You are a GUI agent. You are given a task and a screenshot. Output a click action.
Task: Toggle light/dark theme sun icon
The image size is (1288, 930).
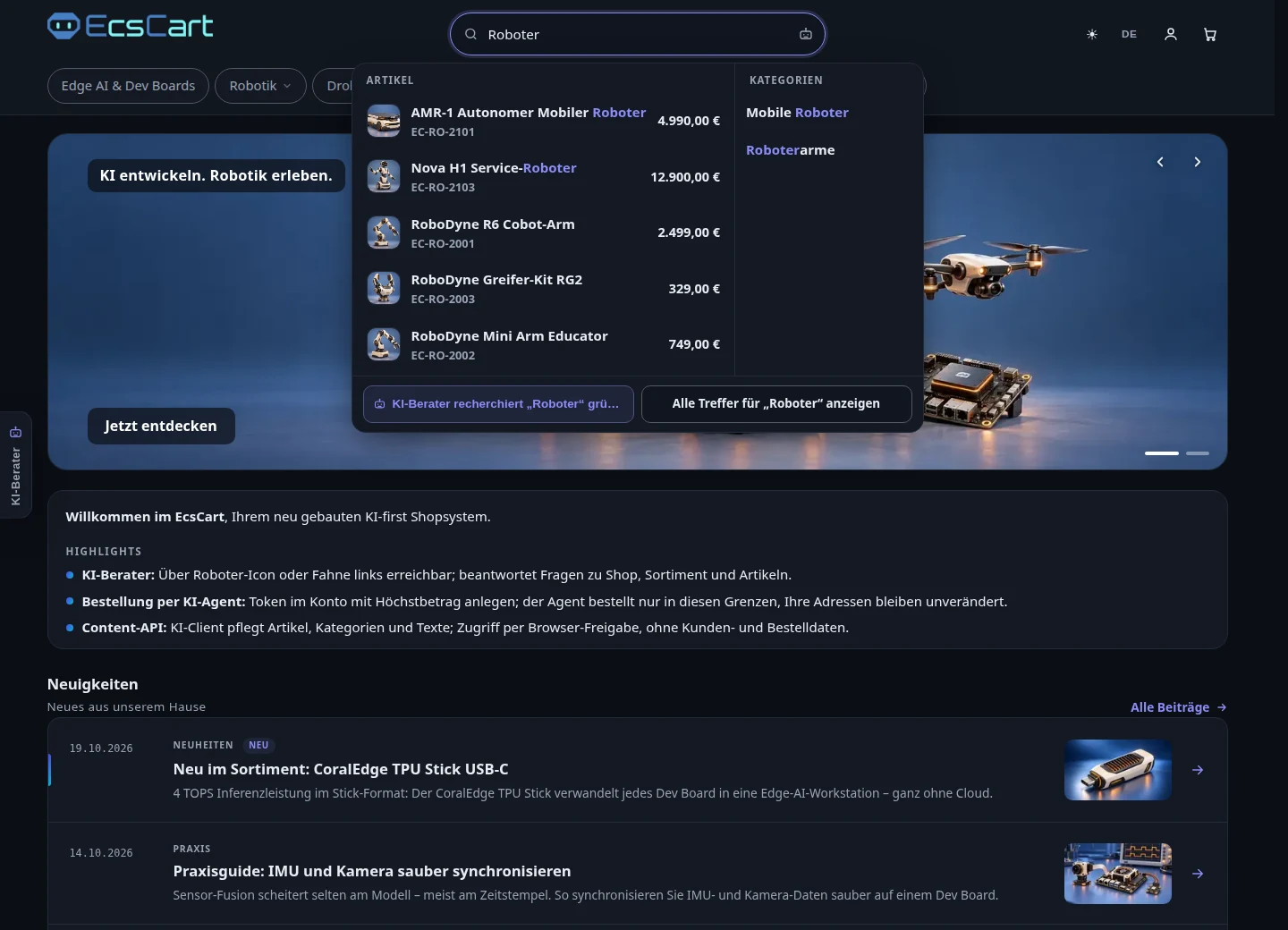[x=1092, y=34]
